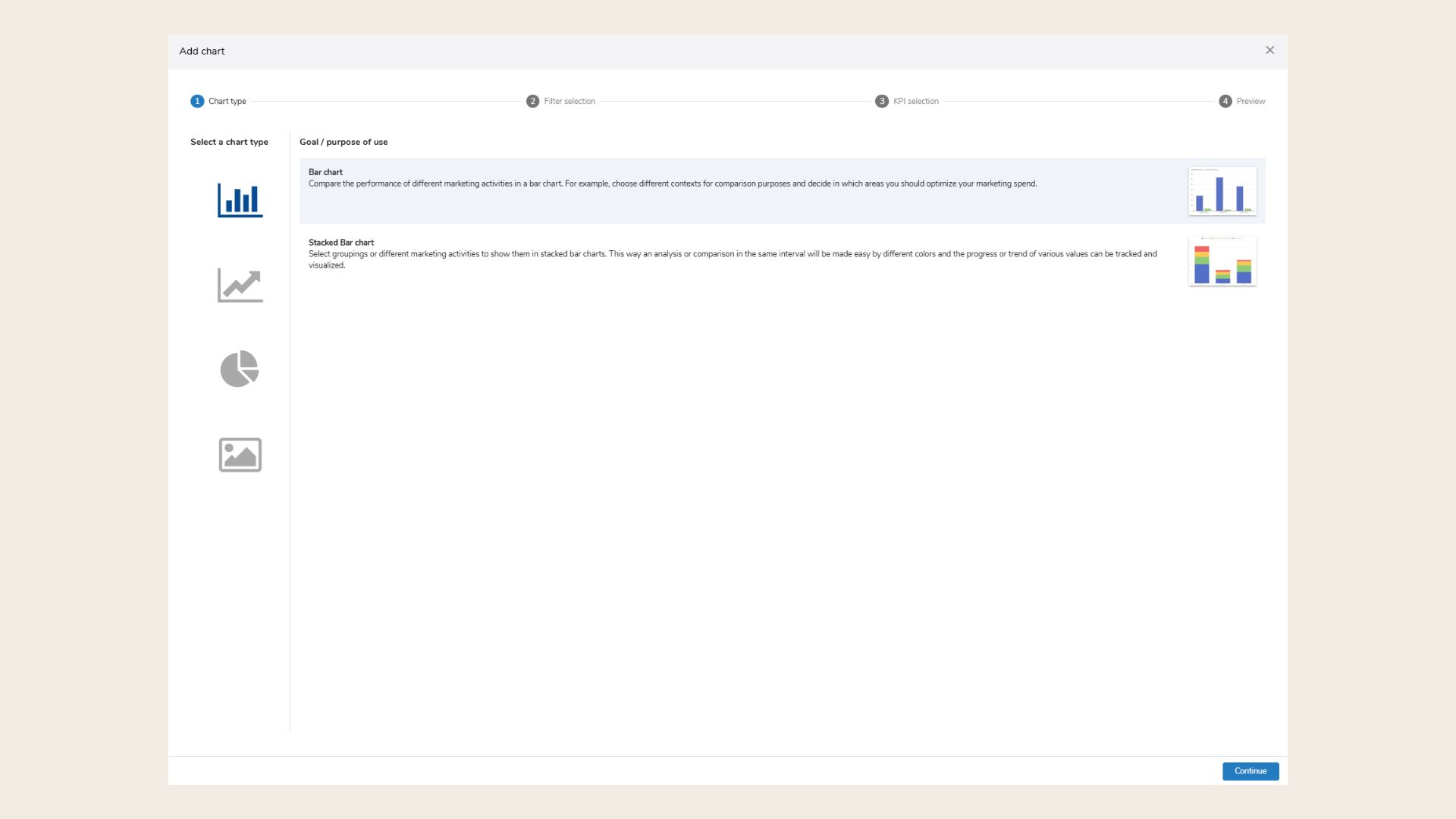This screenshot has height=819, width=1456.
Task: Click the Stacked Bar chart preview thumbnail
Action: (1222, 262)
